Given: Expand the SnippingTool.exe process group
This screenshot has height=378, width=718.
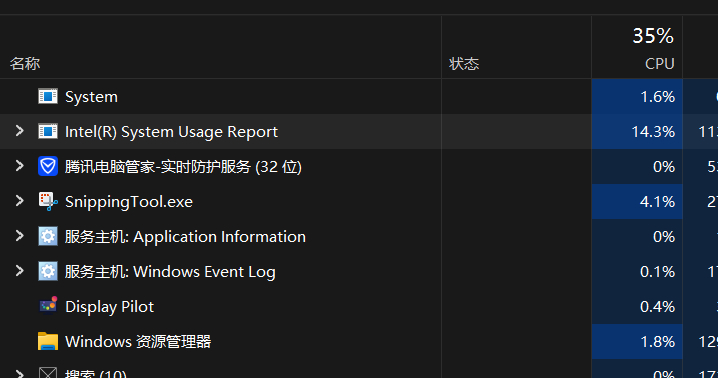Looking at the screenshot, I should 19,201.
